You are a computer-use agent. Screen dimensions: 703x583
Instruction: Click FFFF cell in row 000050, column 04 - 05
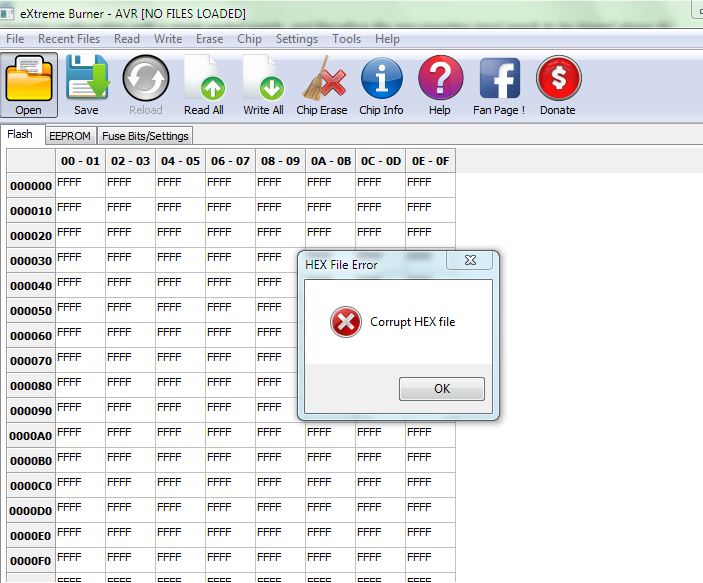coord(180,310)
